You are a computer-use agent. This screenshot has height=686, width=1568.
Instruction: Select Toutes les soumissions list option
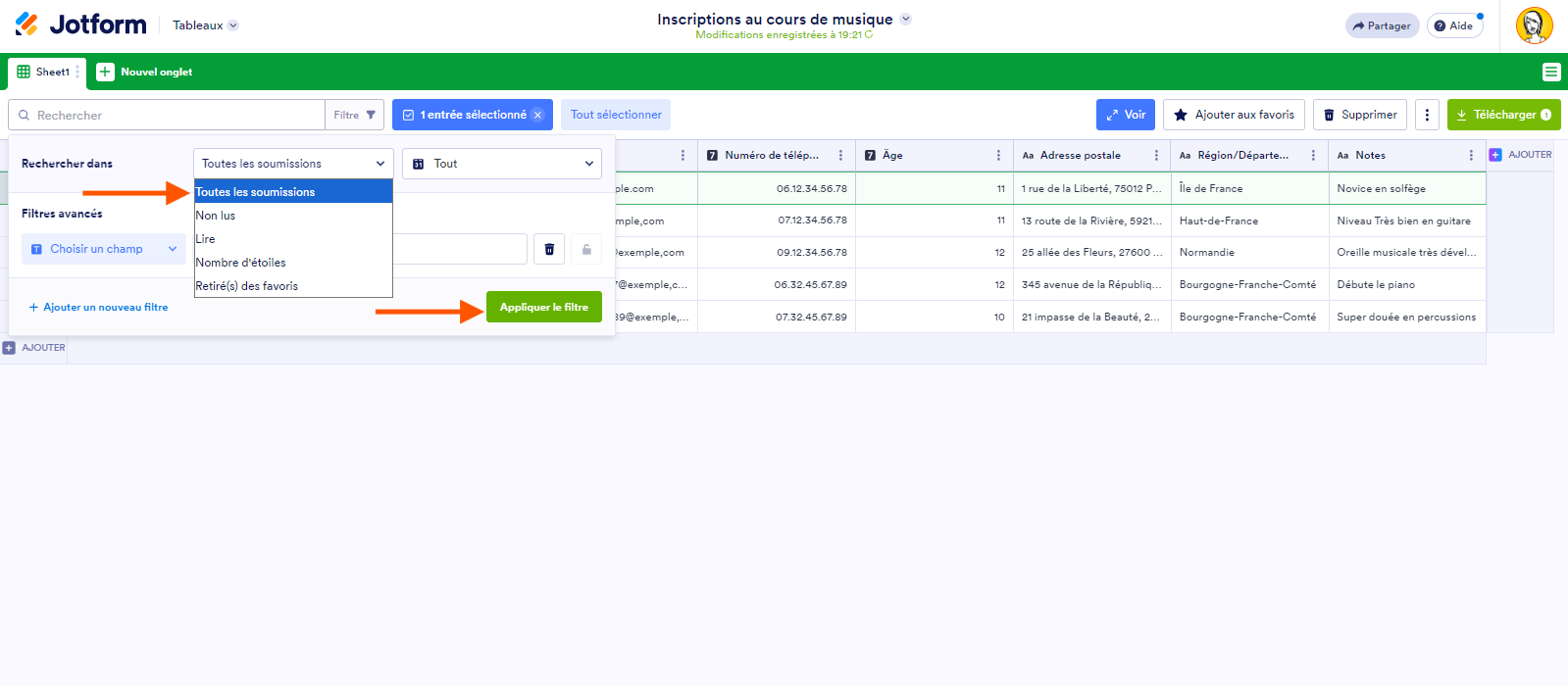[293, 192]
